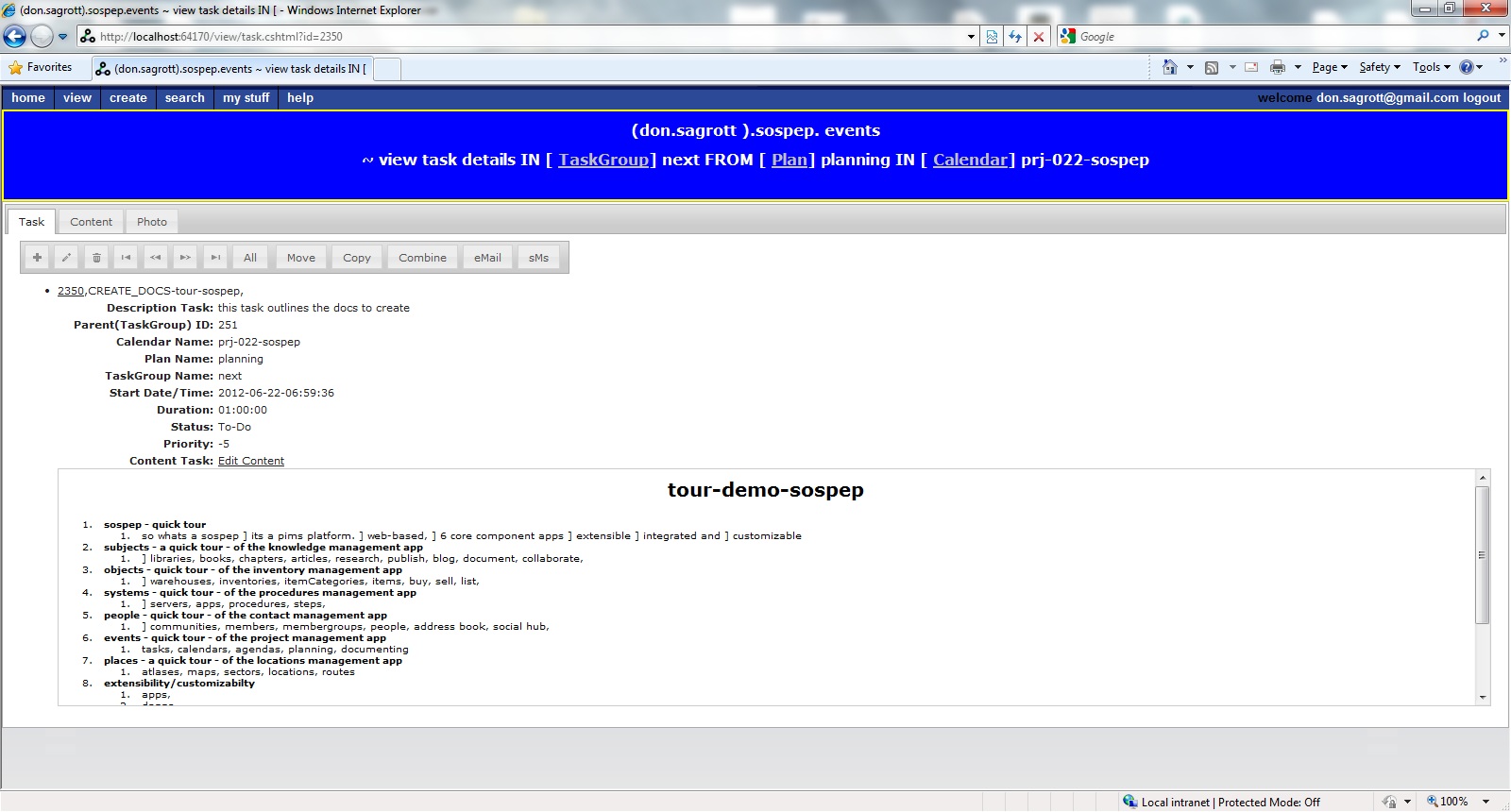Click the logout link
The width and height of the screenshot is (1511, 812).
click(1482, 97)
